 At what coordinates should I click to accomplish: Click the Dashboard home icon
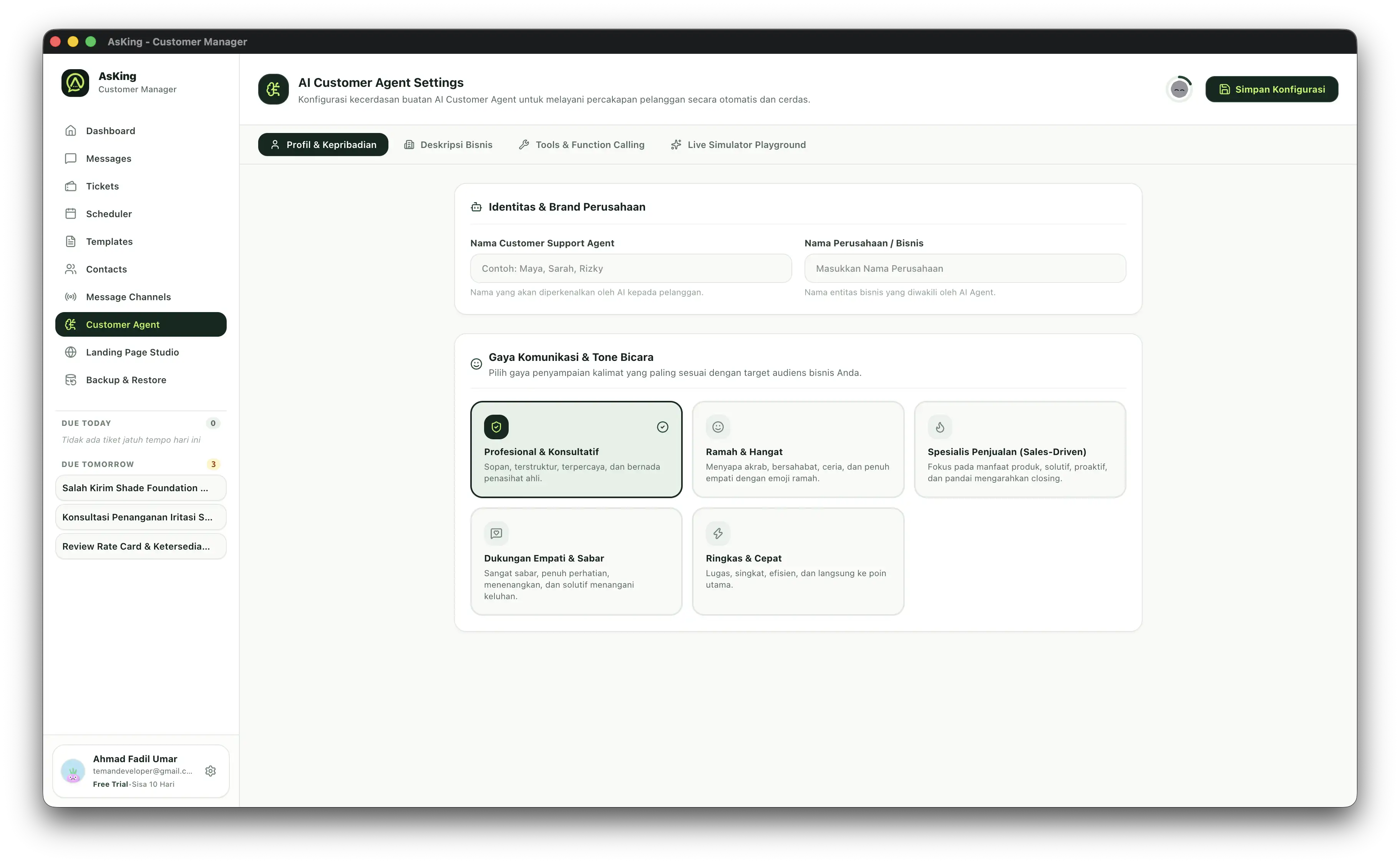point(71,131)
